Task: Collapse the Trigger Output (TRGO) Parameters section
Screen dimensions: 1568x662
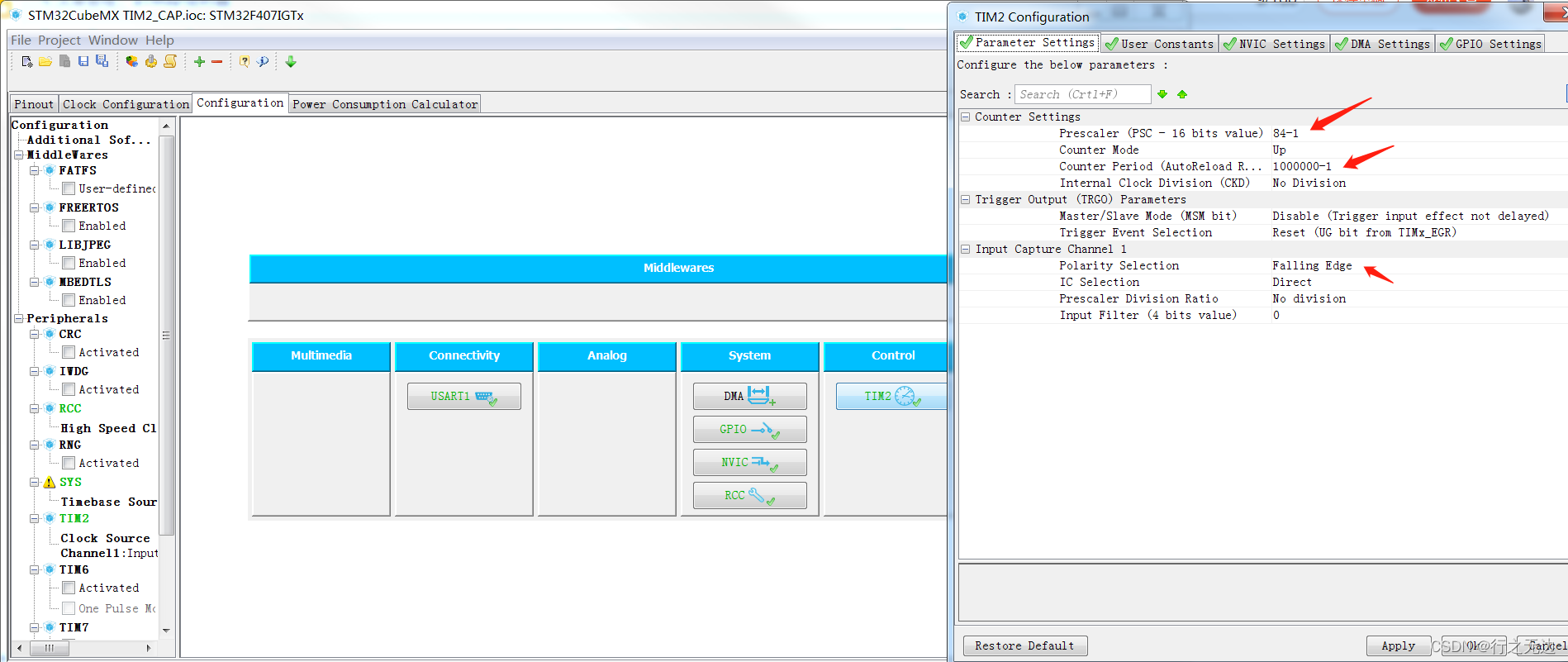Action: [x=965, y=199]
